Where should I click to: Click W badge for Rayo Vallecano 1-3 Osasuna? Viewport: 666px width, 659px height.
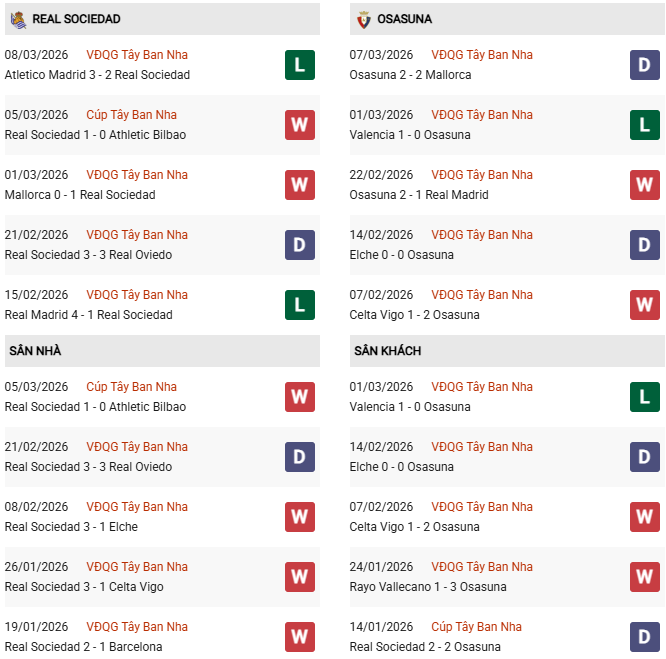click(x=644, y=577)
